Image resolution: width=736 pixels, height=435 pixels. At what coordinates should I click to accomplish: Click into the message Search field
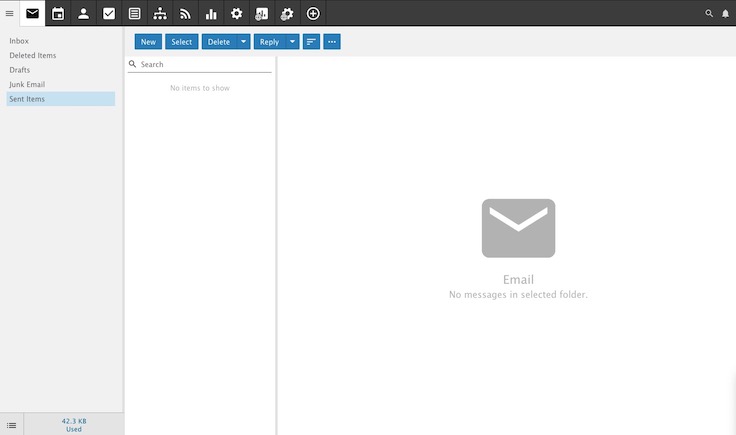click(205, 64)
